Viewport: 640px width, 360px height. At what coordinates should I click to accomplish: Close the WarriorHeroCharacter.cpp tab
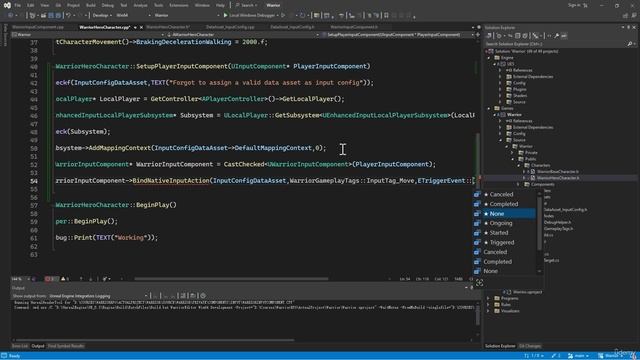point(141,27)
